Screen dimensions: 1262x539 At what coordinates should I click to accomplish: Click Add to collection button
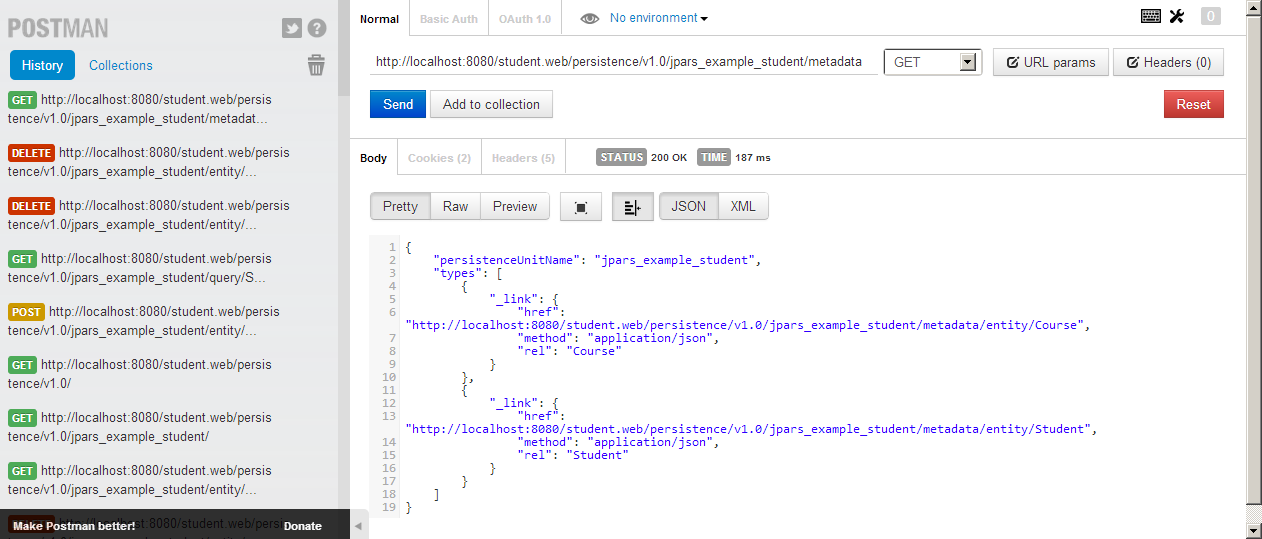[x=491, y=104]
